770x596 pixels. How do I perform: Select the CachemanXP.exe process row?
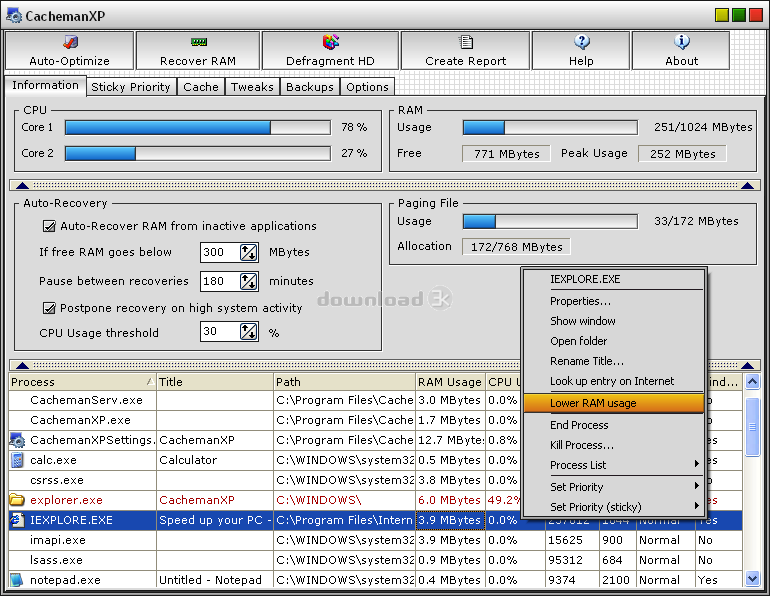click(375, 420)
